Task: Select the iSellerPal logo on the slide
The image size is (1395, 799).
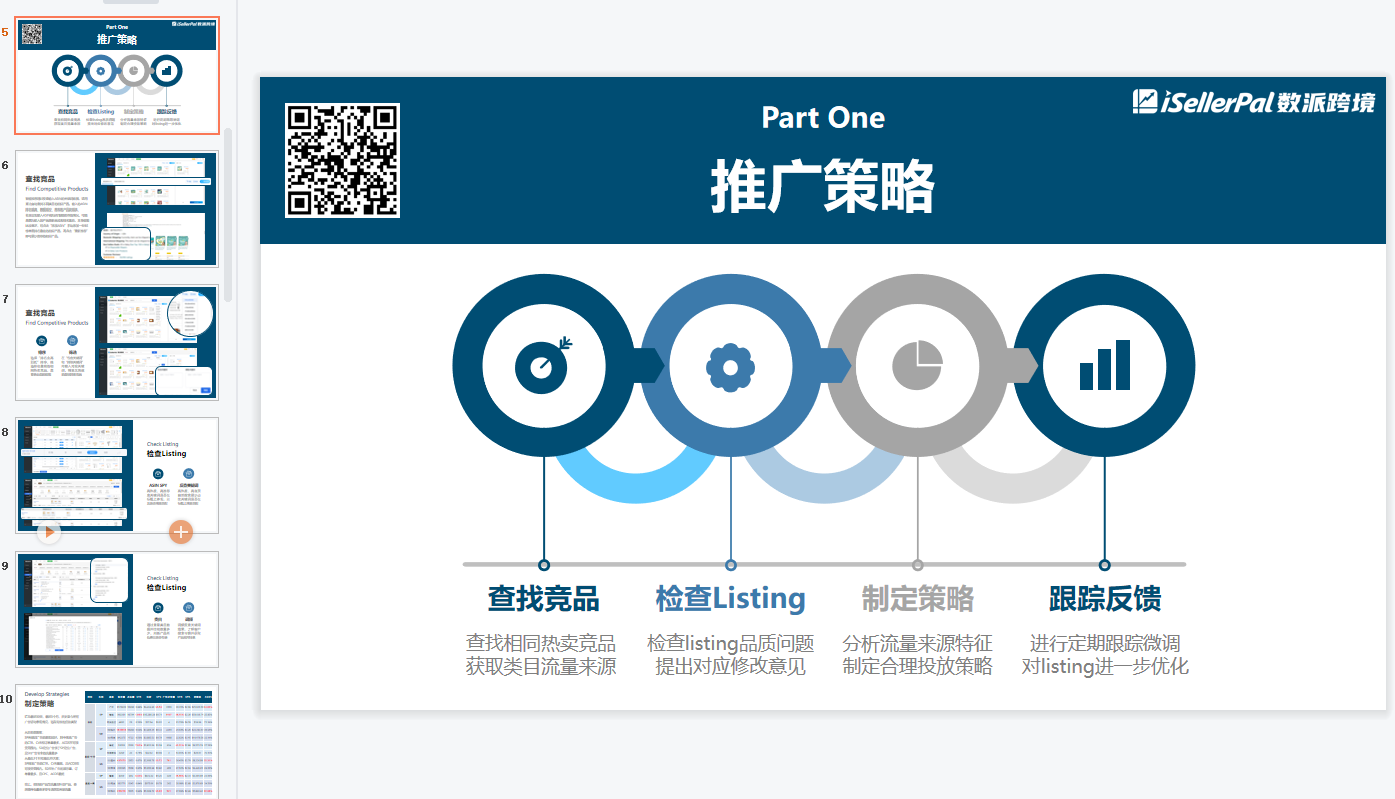Action: pyautogui.click(x=1254, y=101)
